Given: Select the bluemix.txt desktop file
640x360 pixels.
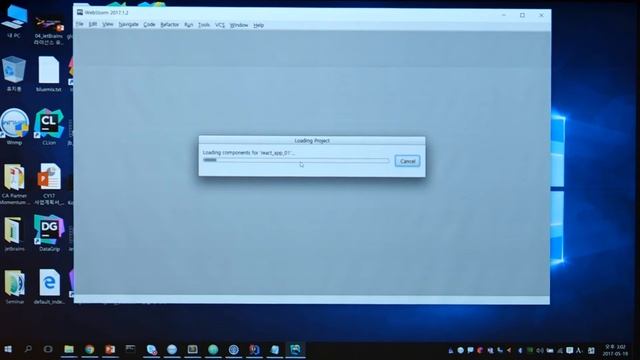Looking at the screenshot, I should click(x=49, y=74).
